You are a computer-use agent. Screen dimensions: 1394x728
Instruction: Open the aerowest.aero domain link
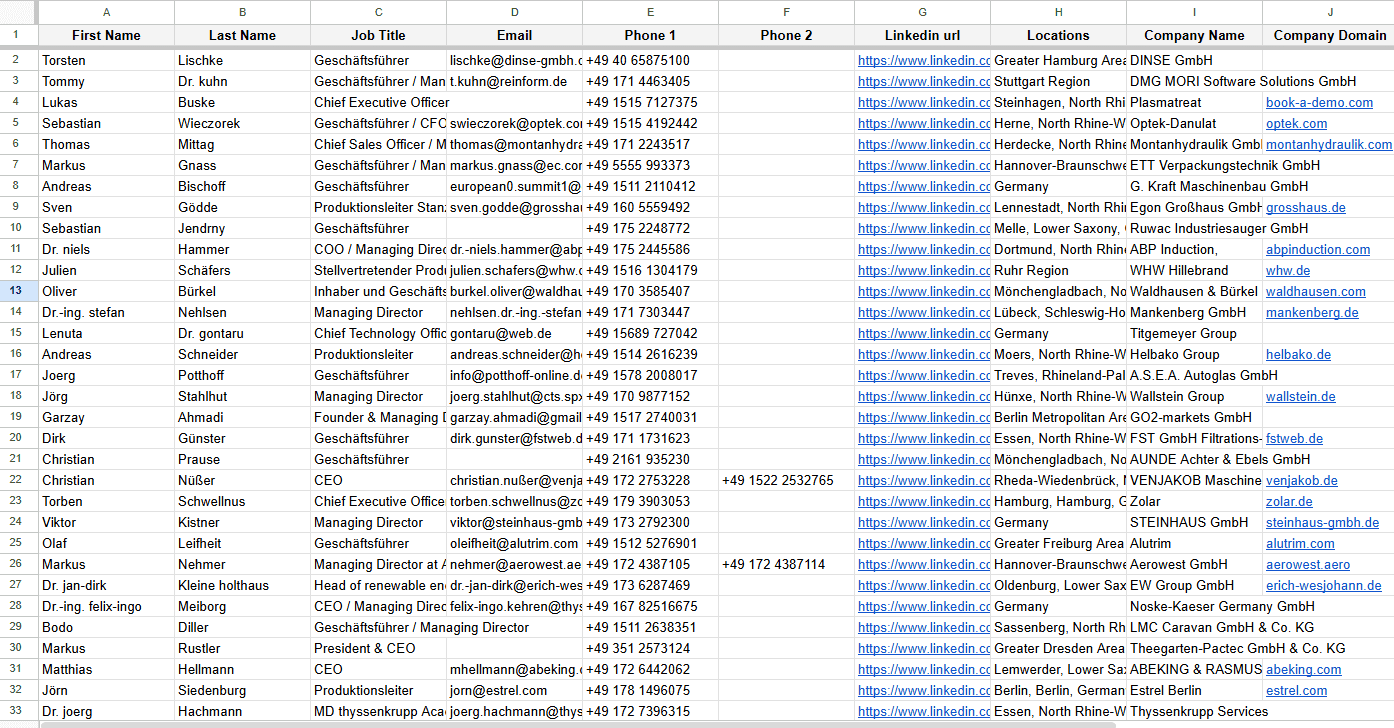click(x=1307, y=564)
